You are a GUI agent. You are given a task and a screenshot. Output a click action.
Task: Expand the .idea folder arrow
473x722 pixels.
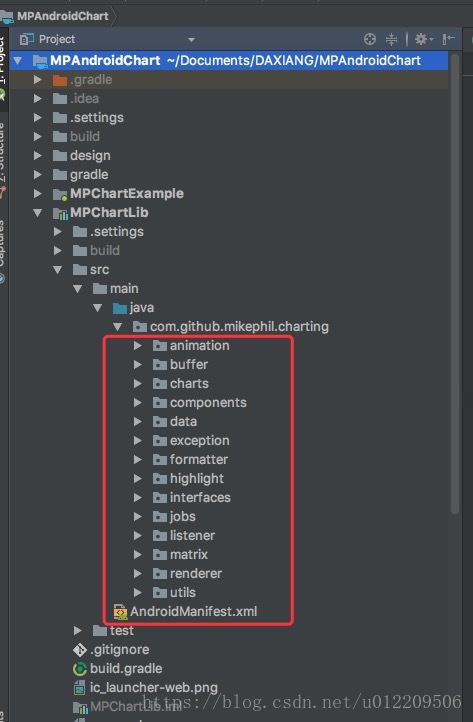(x=38, y=99)
